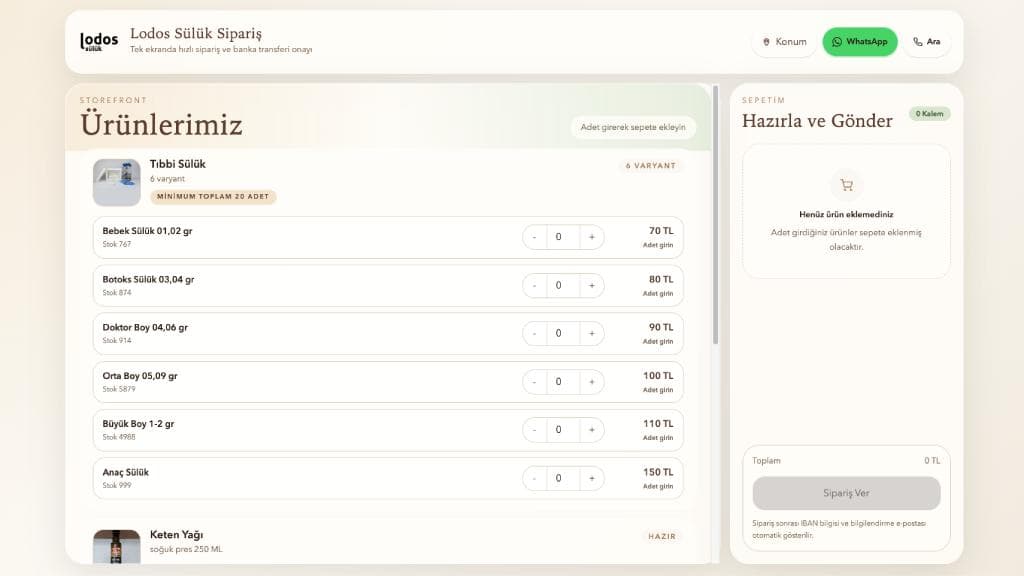Open the Konum location button

785,42
